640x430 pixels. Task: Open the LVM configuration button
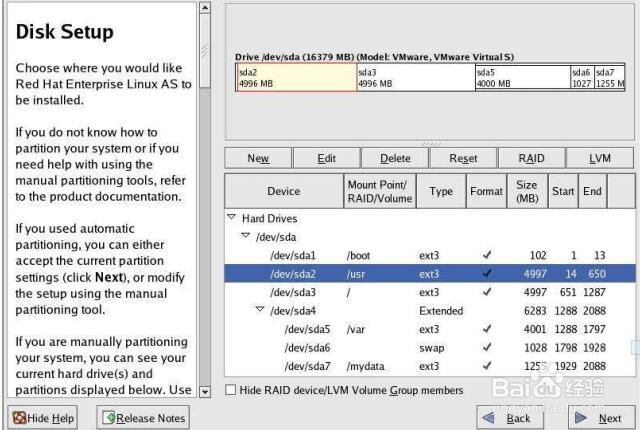click(x=600, y=158)
